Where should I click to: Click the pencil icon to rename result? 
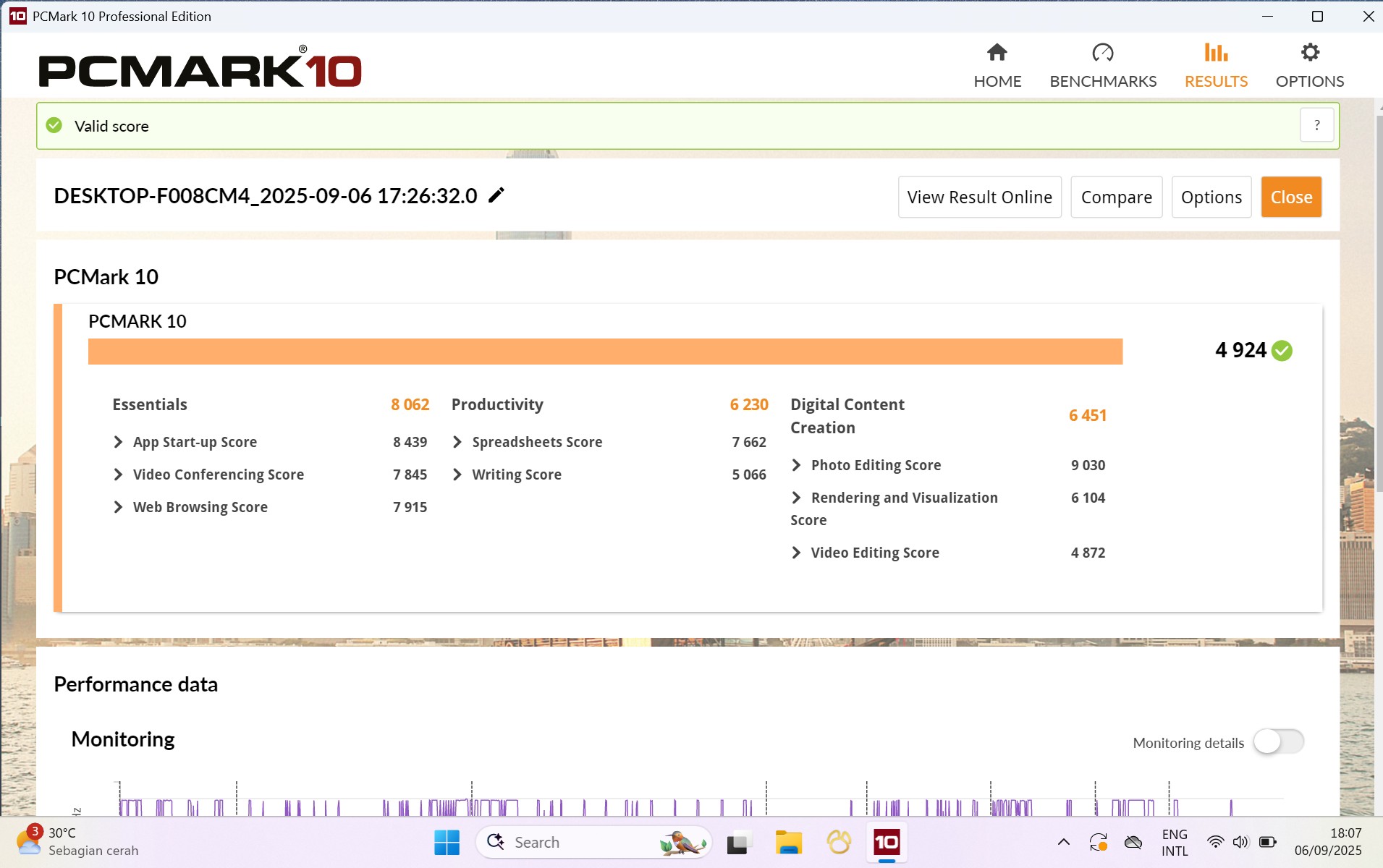[x=496, y=195]
